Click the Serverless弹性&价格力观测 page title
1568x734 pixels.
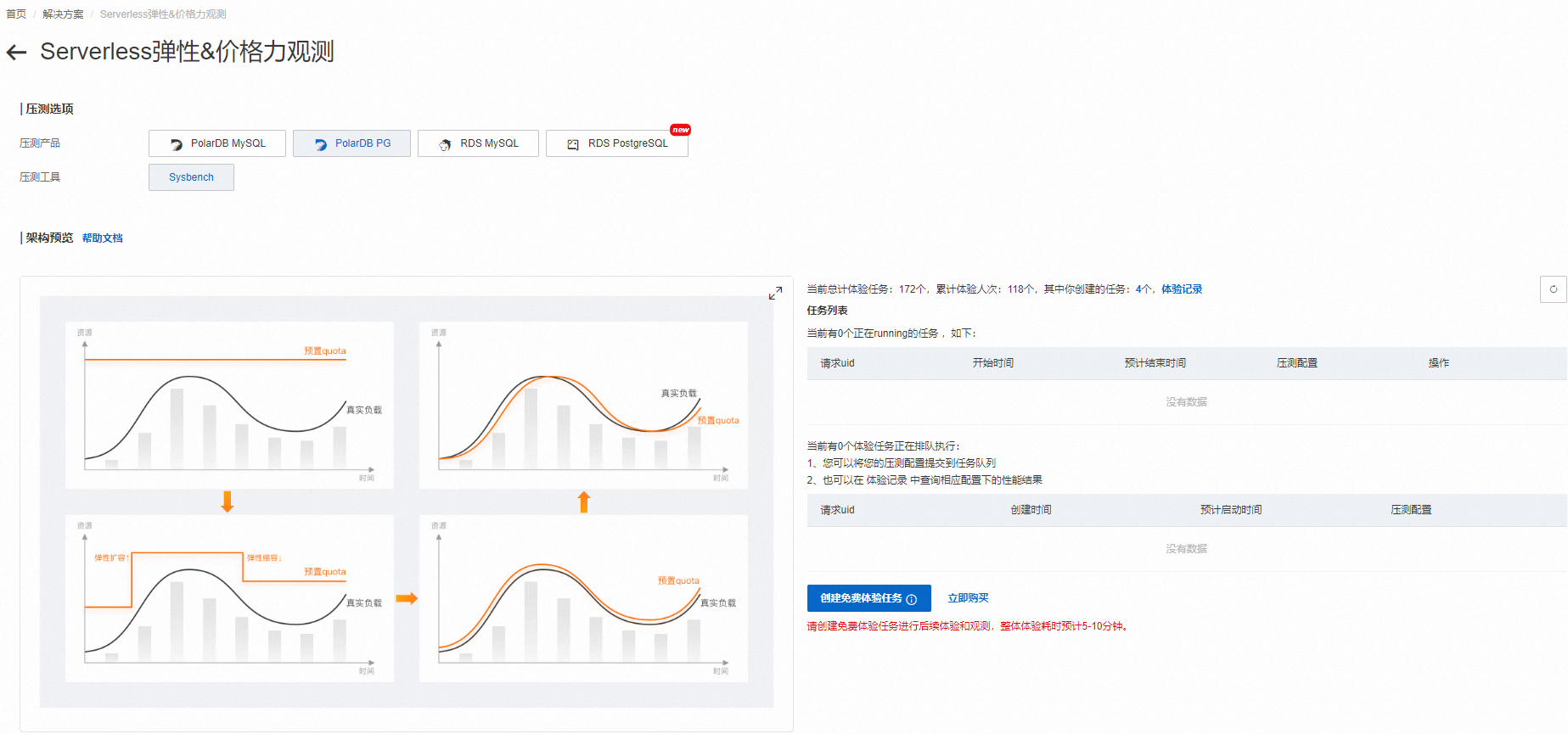point(188,52)
